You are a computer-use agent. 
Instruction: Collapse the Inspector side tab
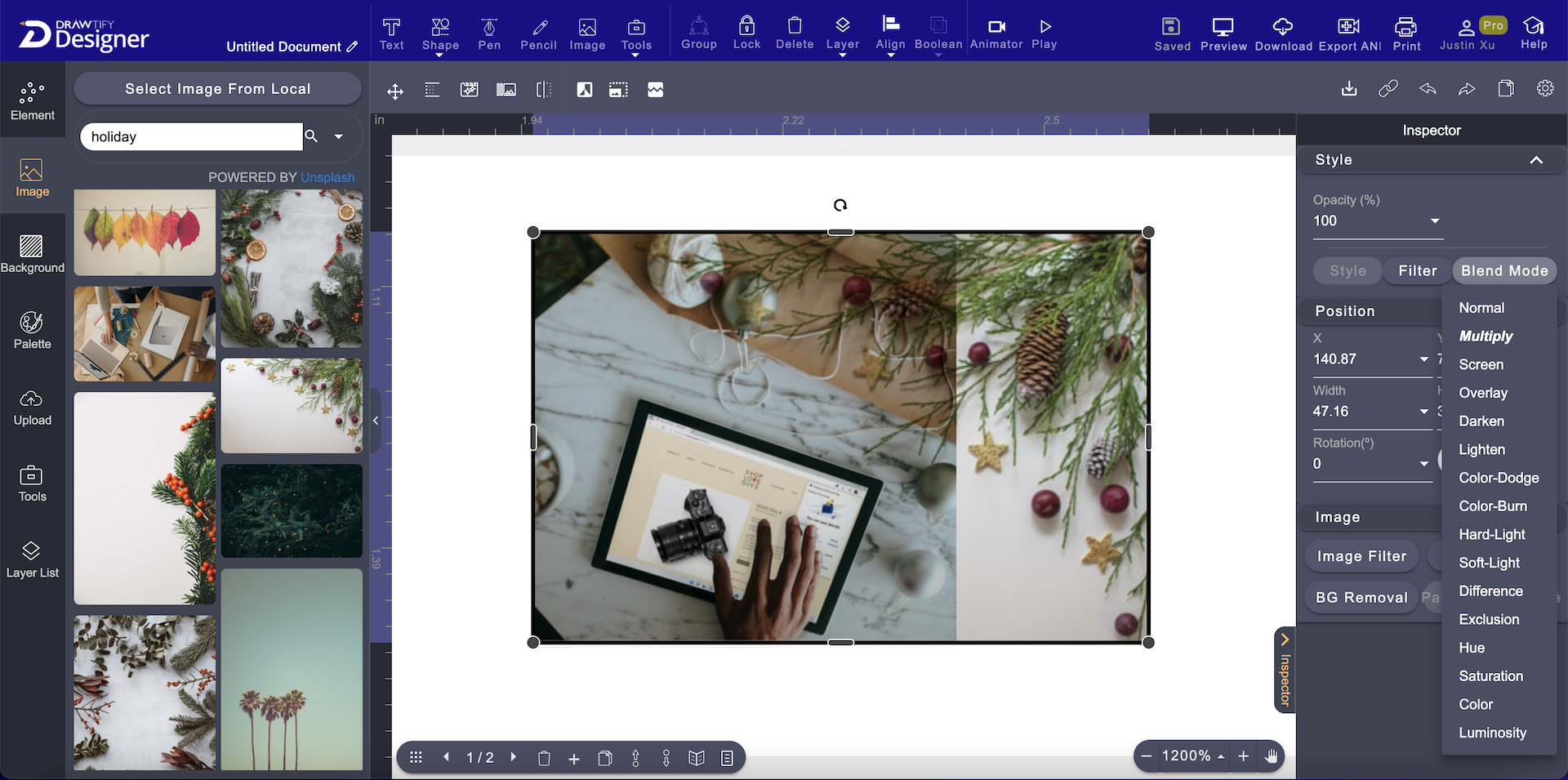tap(1285, 670)
